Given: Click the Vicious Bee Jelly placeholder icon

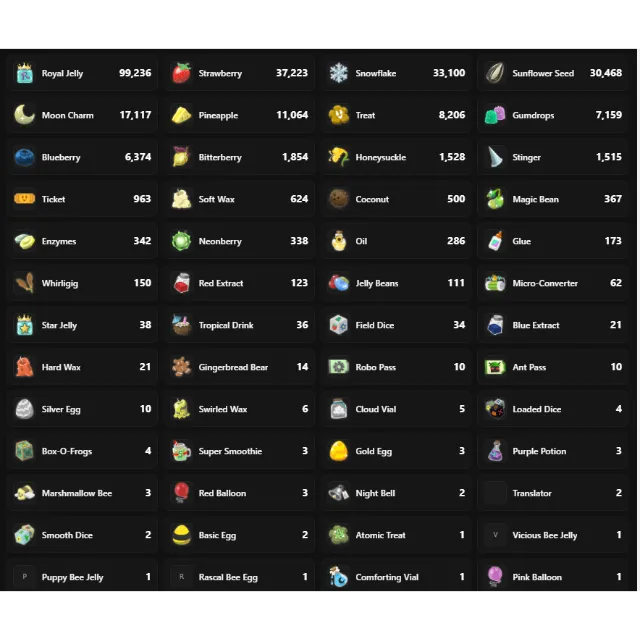Looking at the screenshot, I should [495, 535].
